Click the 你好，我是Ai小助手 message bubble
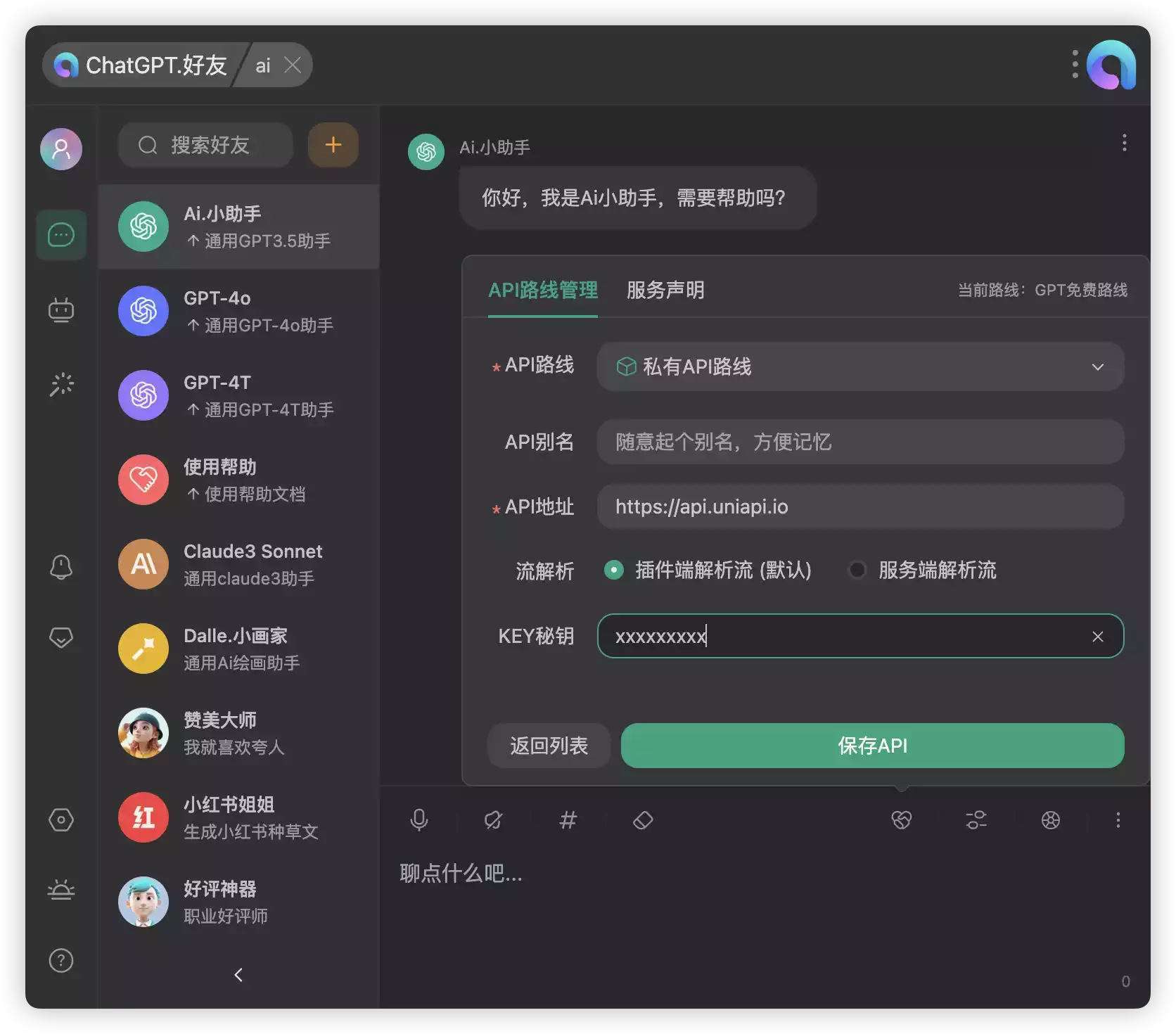This screenshot has width=1176, height=1034. click(637, 198)
